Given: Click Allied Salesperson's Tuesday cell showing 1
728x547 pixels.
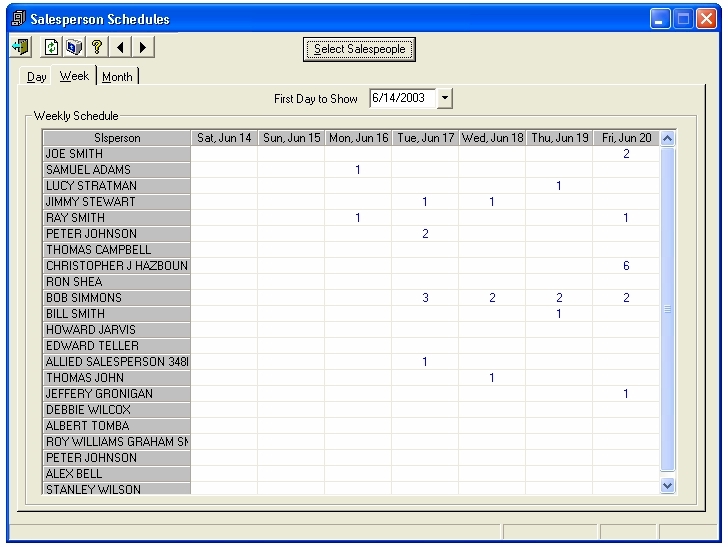Looking at the screenshot, I should [425, 362].
